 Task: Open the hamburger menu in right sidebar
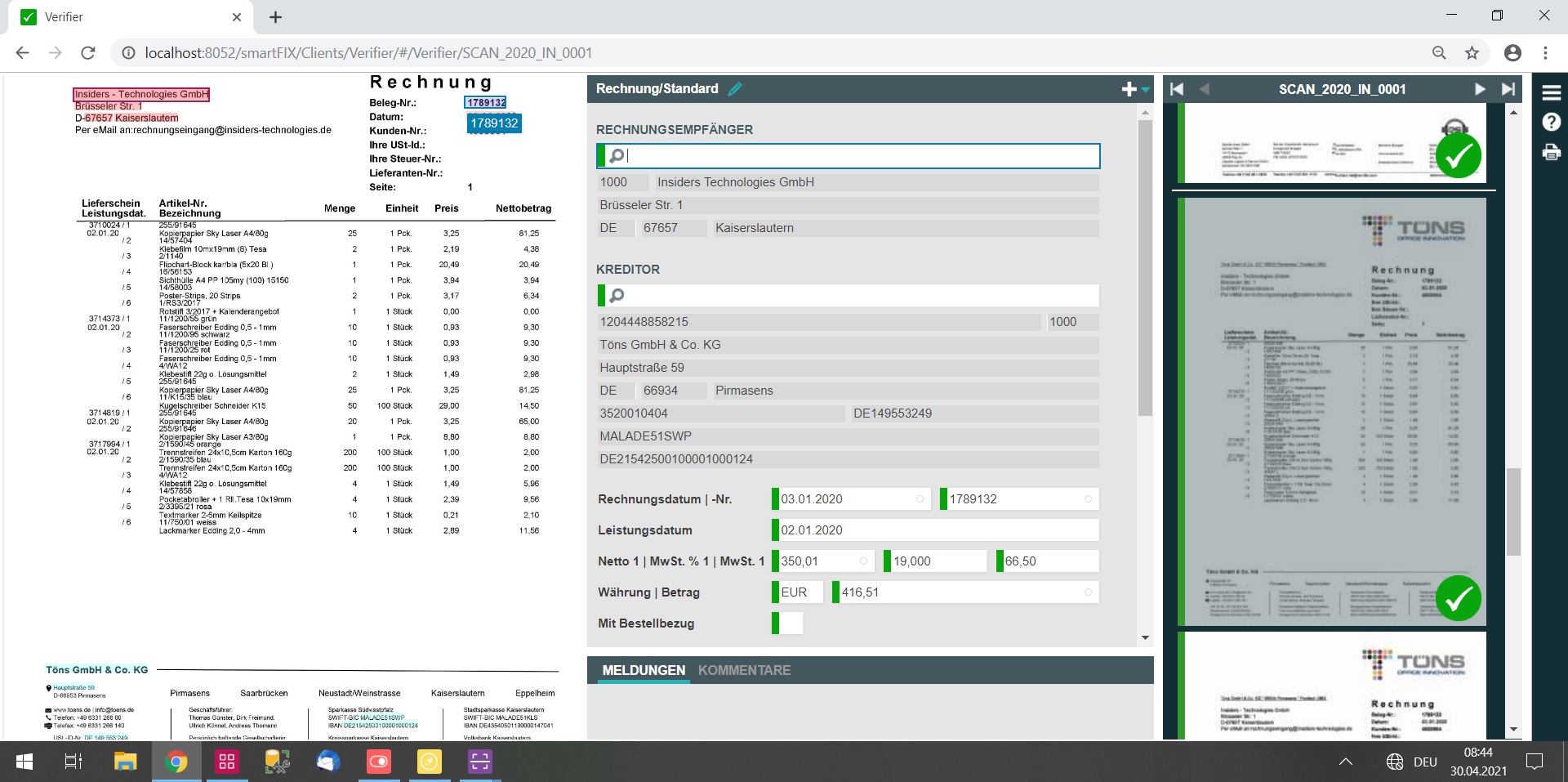point(1551,92)
